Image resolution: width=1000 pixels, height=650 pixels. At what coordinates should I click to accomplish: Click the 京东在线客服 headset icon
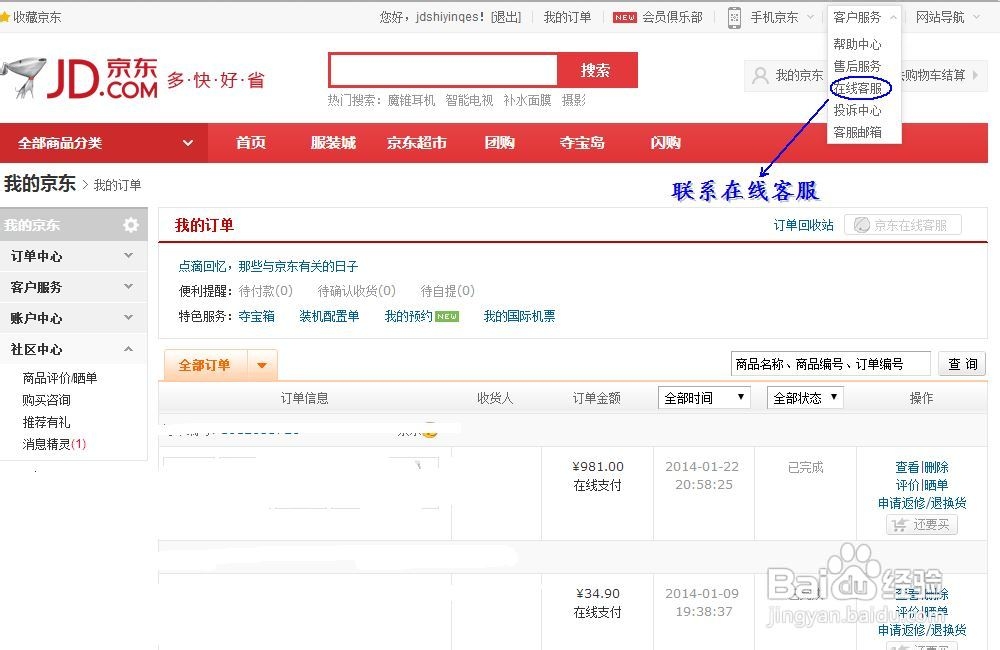pyautogui.click(x=863, y=224)
